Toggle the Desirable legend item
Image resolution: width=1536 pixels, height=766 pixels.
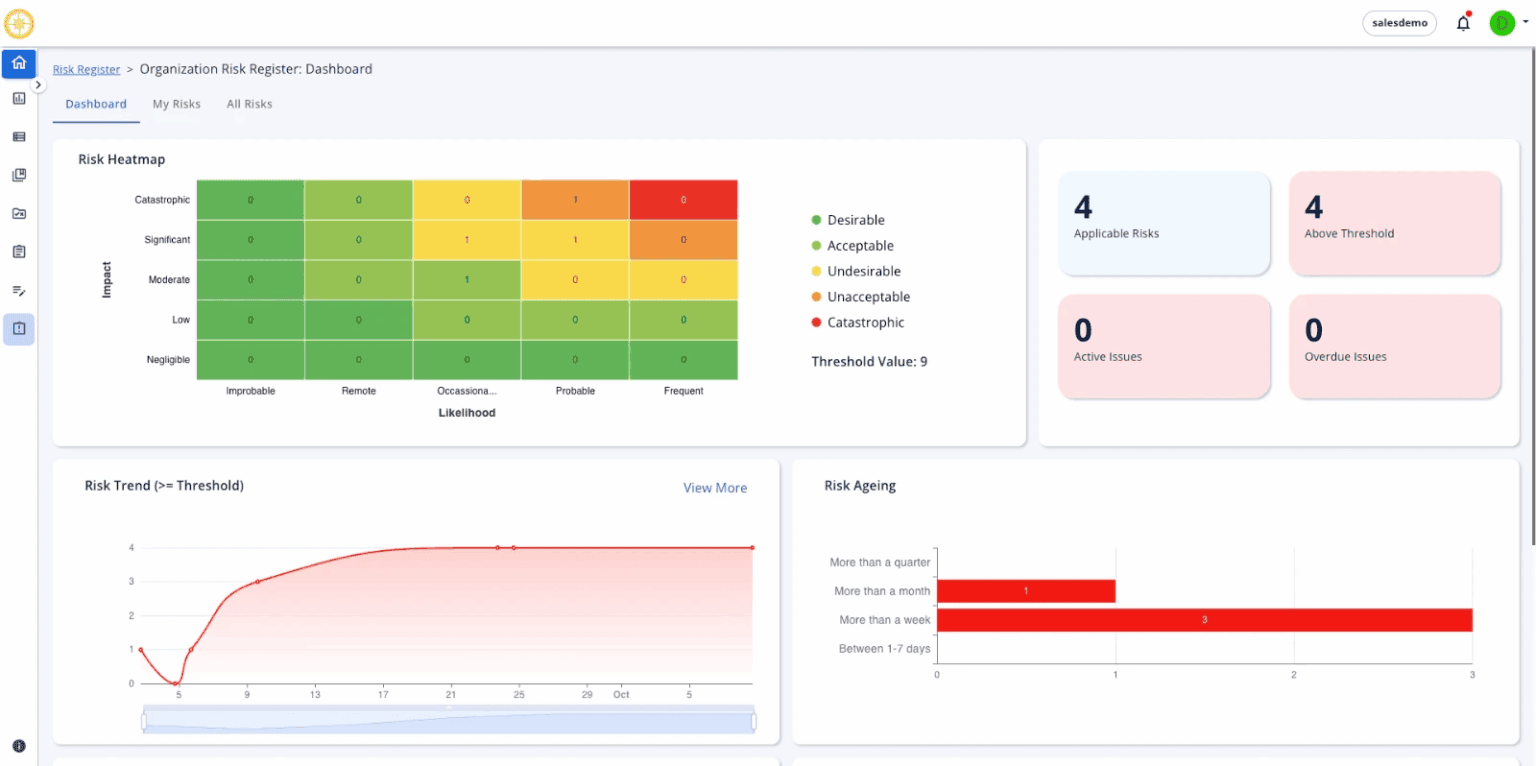point(848,220)
